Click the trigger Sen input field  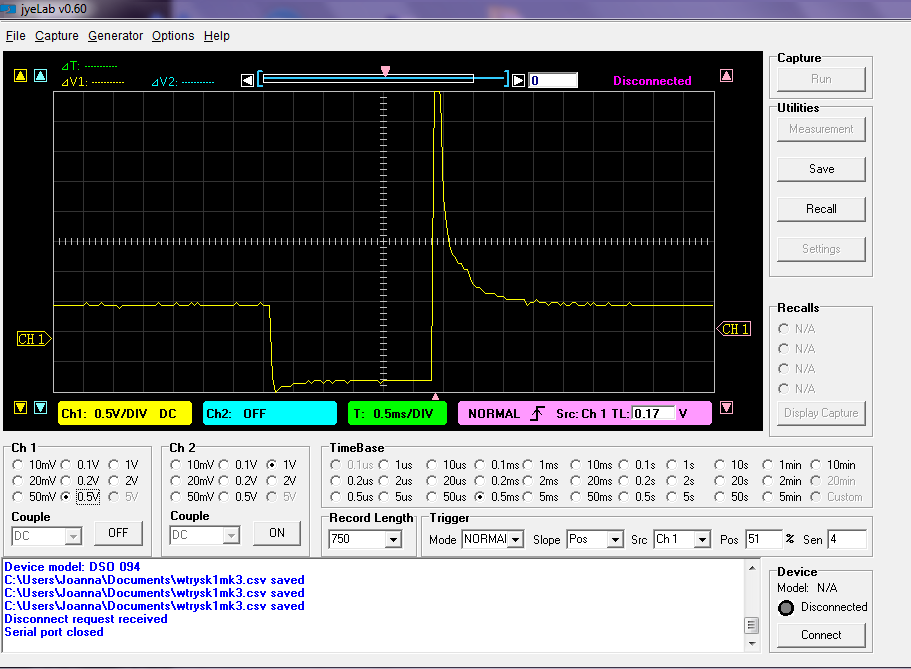pyautogui.click(x=846, y=540)
